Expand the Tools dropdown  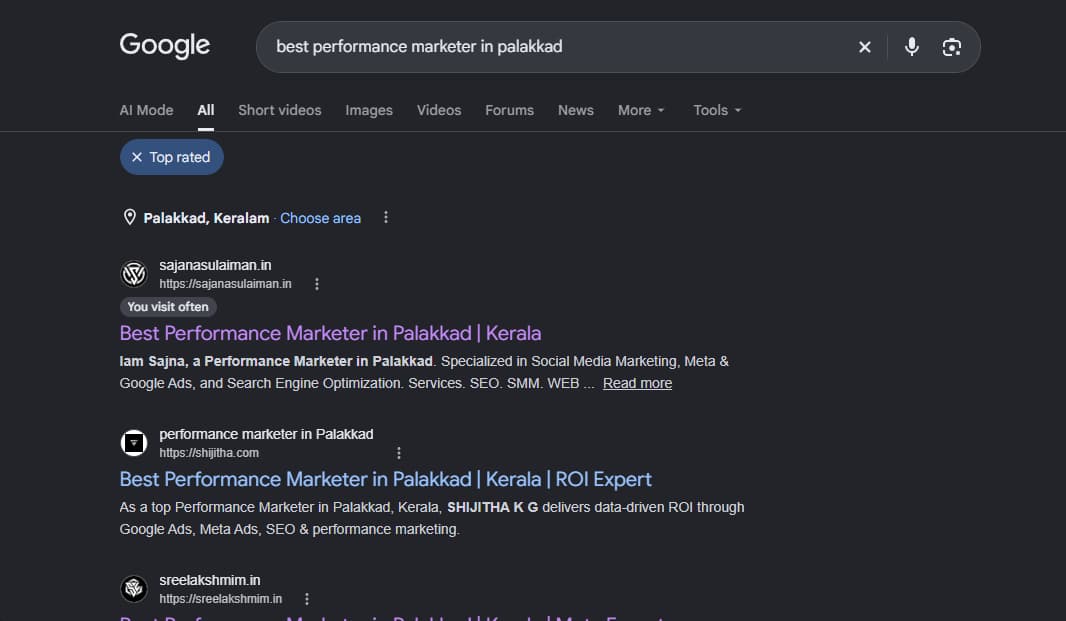(717, 110)
